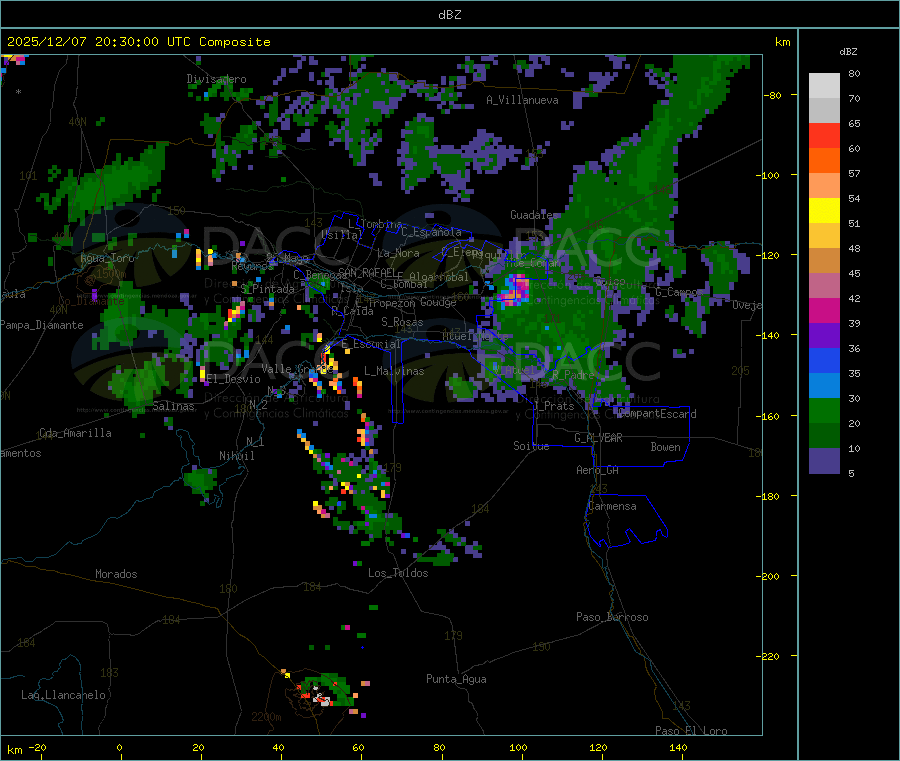The height and width of the screenshot is (761, 900).
Task: Click the magenta storm core west of G_Campos
Action: [x=516, y=289]
